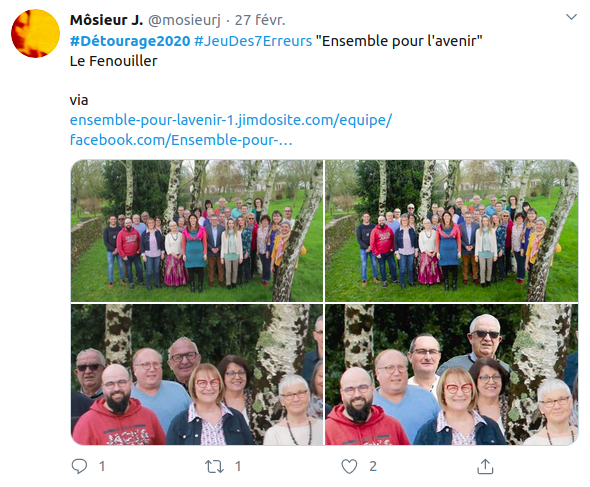Open the facebook.com/Ensemble-pour-… link

click(x=181, y=140)
